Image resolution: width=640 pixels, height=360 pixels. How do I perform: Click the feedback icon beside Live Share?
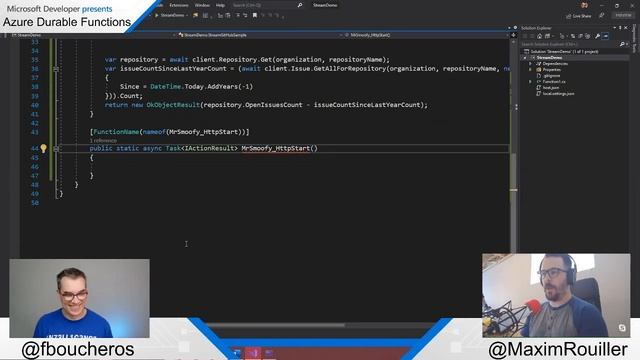602,16
